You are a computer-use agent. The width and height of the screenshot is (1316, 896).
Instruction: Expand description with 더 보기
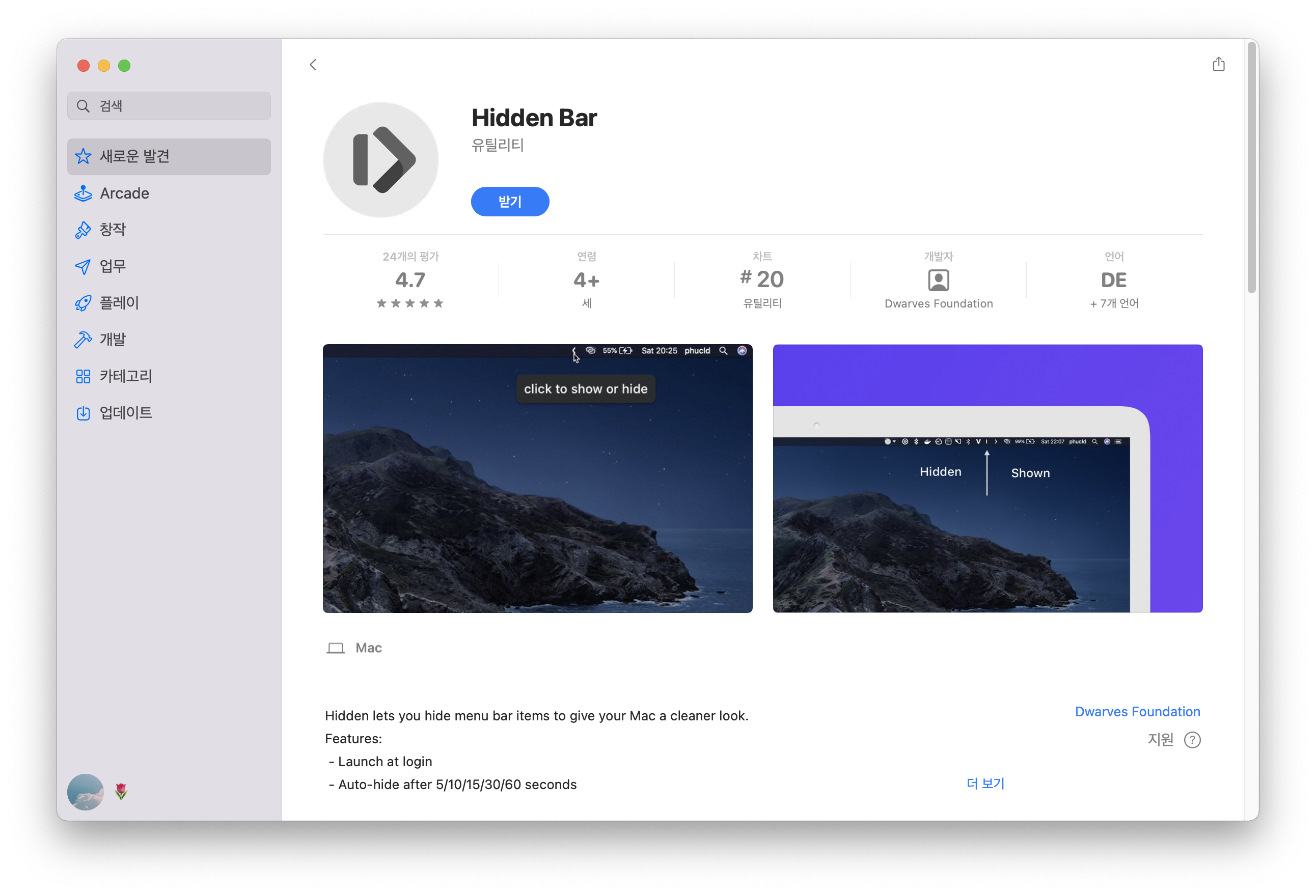(x=985, y=783)
